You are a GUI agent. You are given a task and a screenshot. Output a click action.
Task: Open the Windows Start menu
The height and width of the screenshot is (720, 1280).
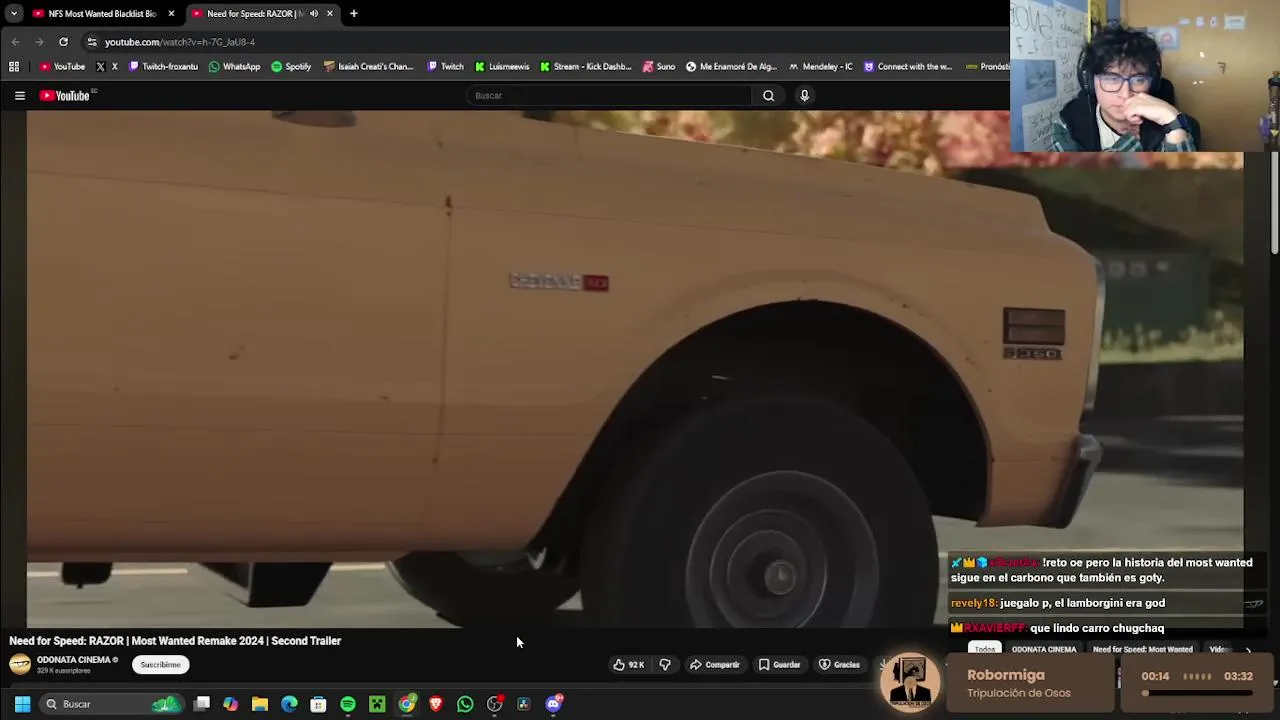click(22, 704)
